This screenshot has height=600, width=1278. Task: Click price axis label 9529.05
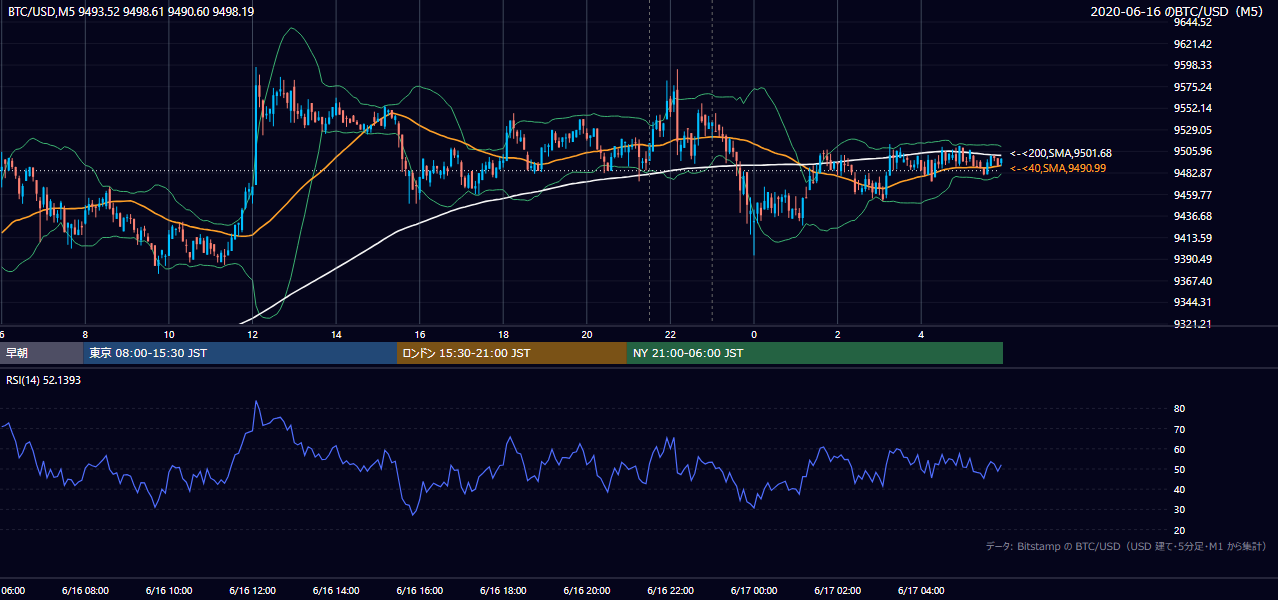click(x=1193, y=130)
